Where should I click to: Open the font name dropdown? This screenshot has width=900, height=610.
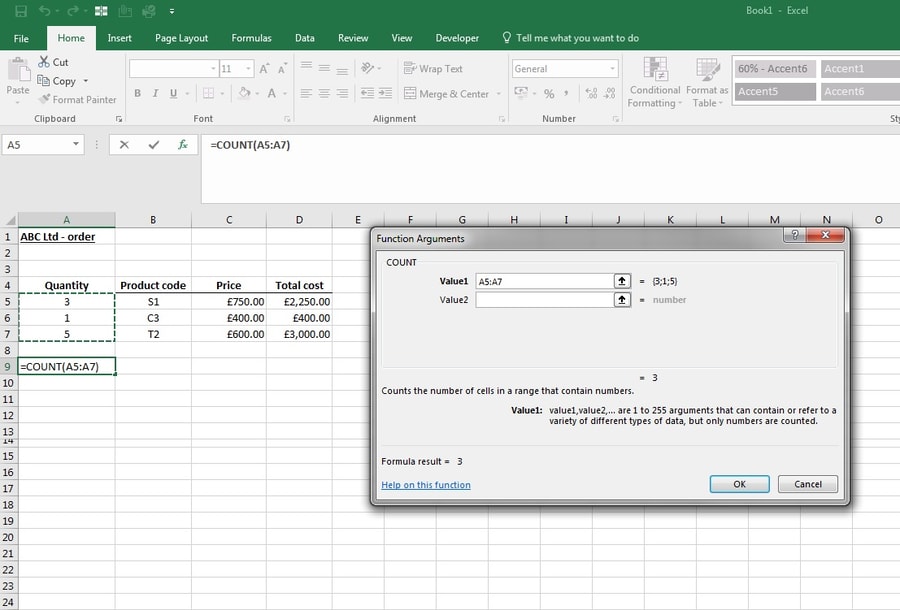213,69
